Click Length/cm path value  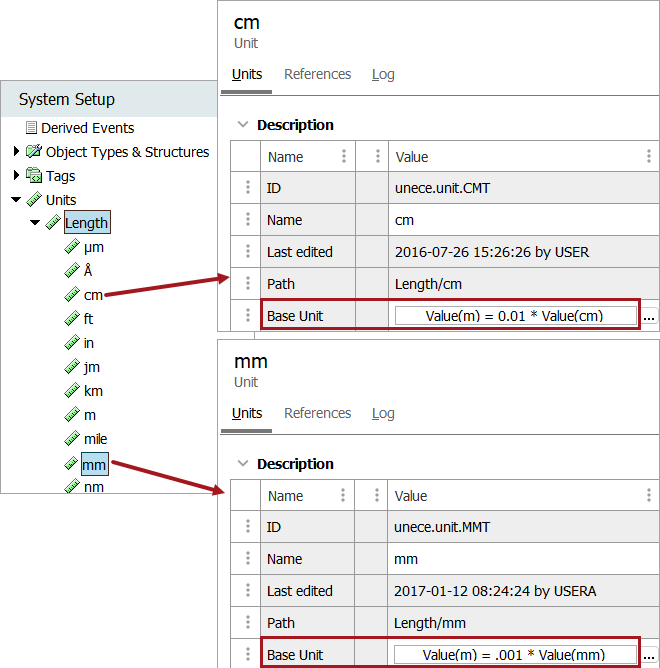point(428,284)
